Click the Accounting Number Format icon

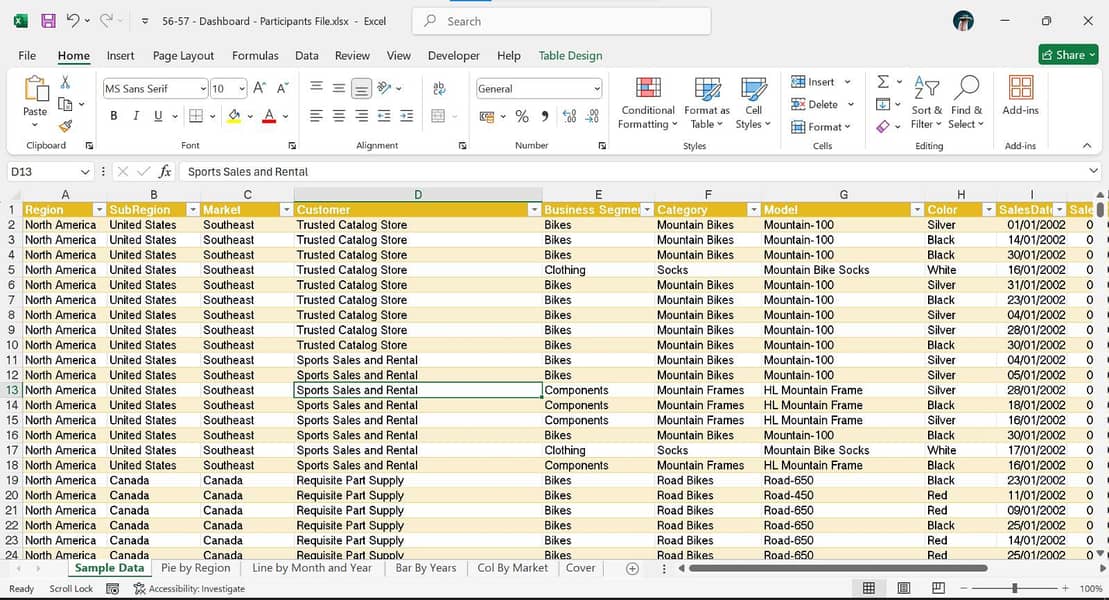coord(487,116)
